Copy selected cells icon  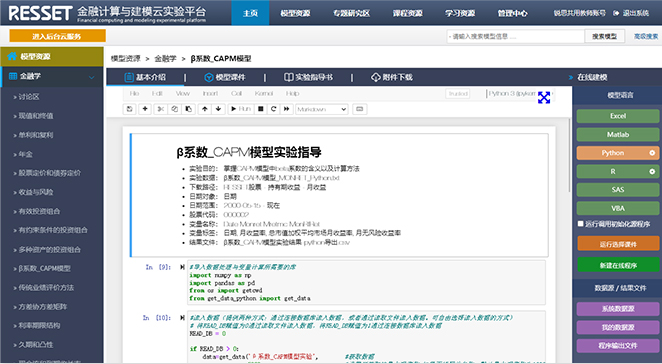tap(174, 109)
